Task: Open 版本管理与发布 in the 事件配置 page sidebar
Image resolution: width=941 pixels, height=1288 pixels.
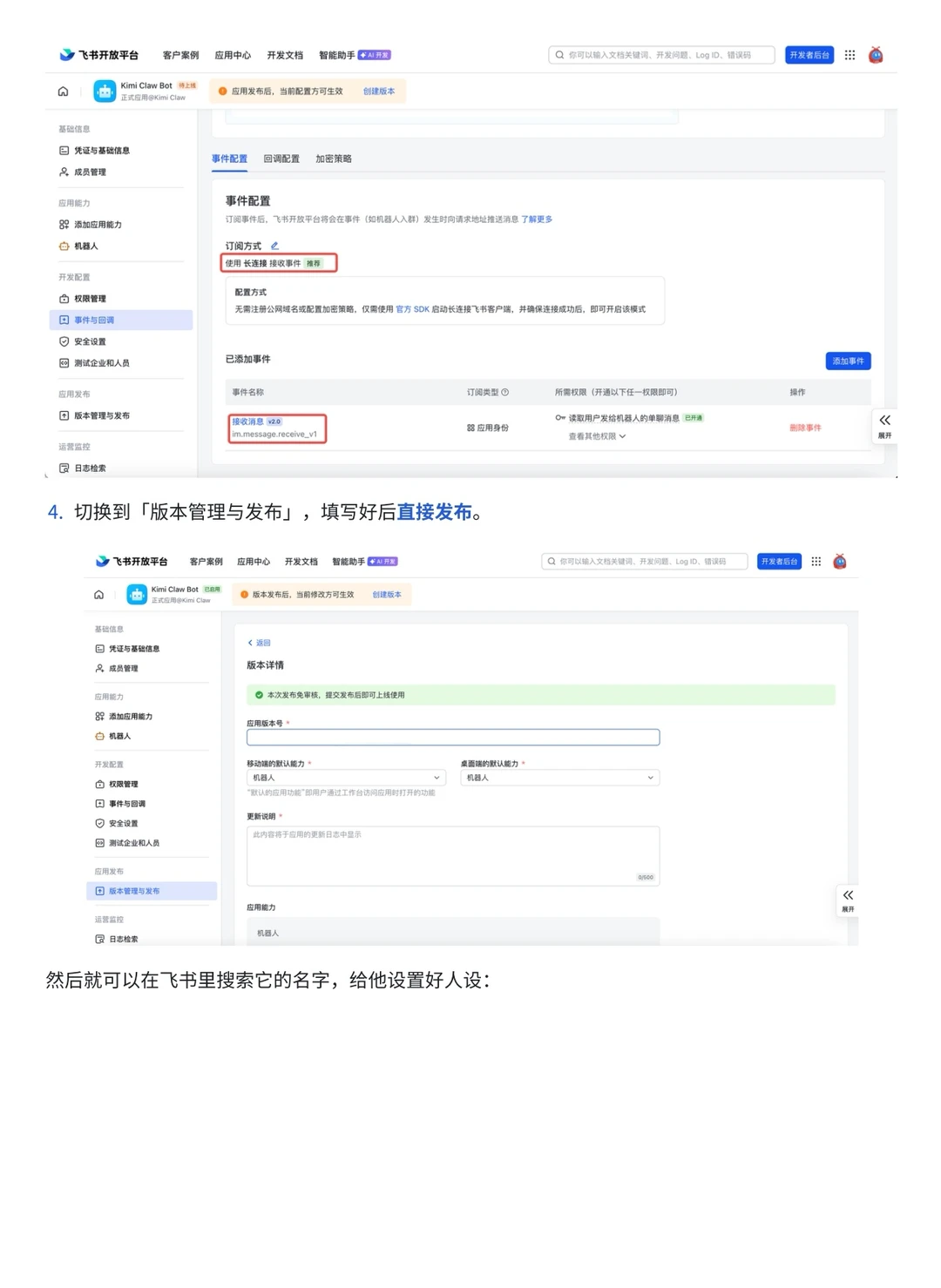Action: coord(94,416)
